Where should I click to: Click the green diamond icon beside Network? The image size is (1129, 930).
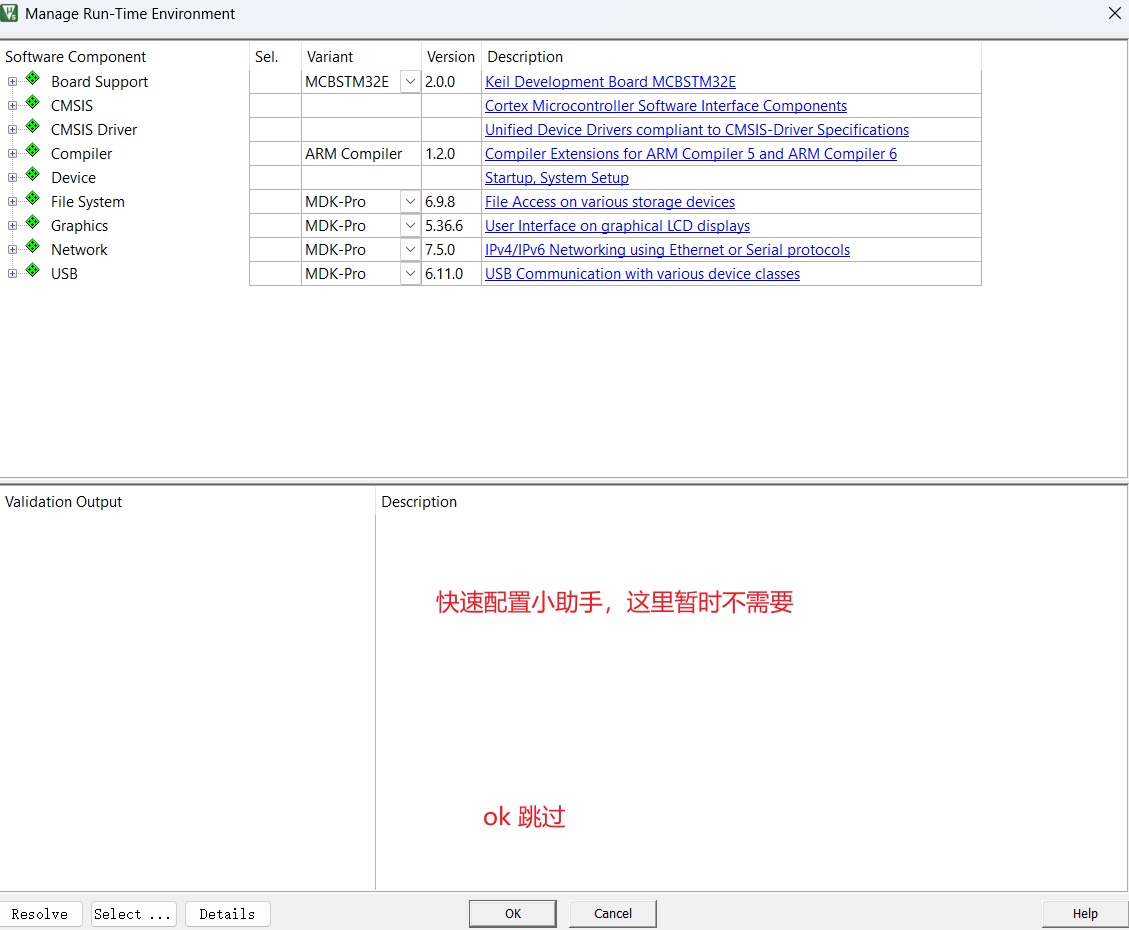click(32, 246)
